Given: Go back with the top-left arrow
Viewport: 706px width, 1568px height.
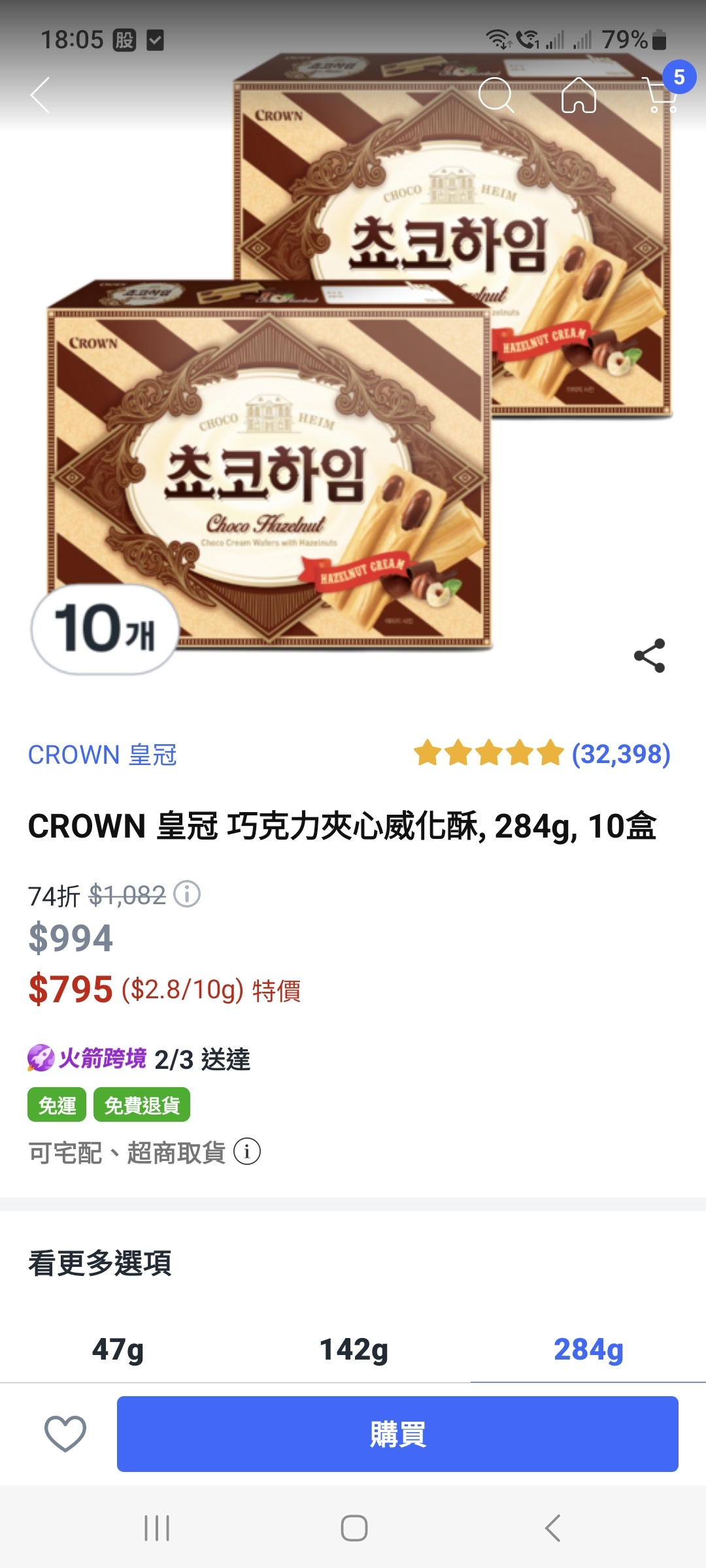Looking at the screenshot, I should [41, 95].
